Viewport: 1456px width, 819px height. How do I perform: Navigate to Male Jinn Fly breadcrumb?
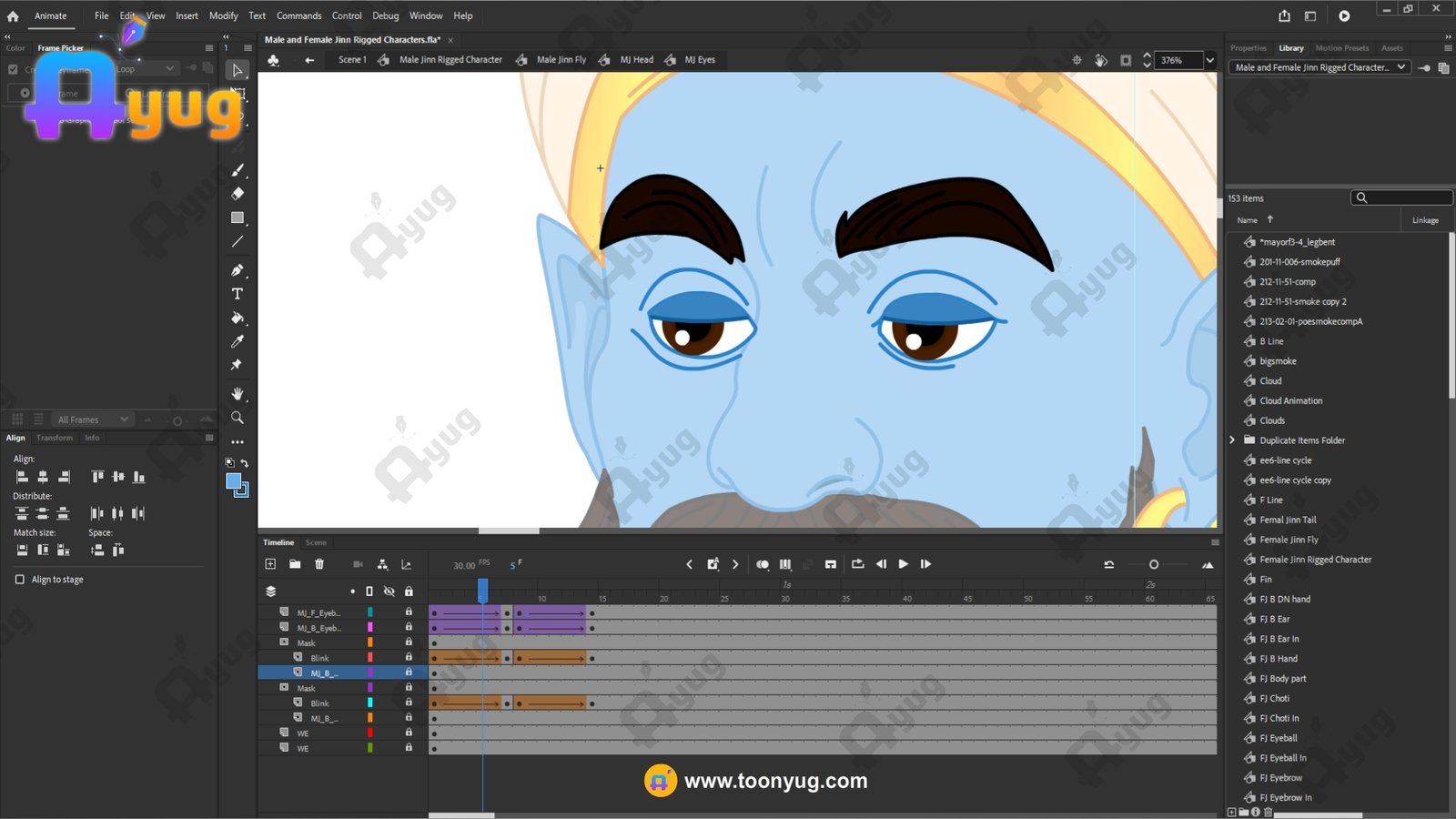[561, 60]
